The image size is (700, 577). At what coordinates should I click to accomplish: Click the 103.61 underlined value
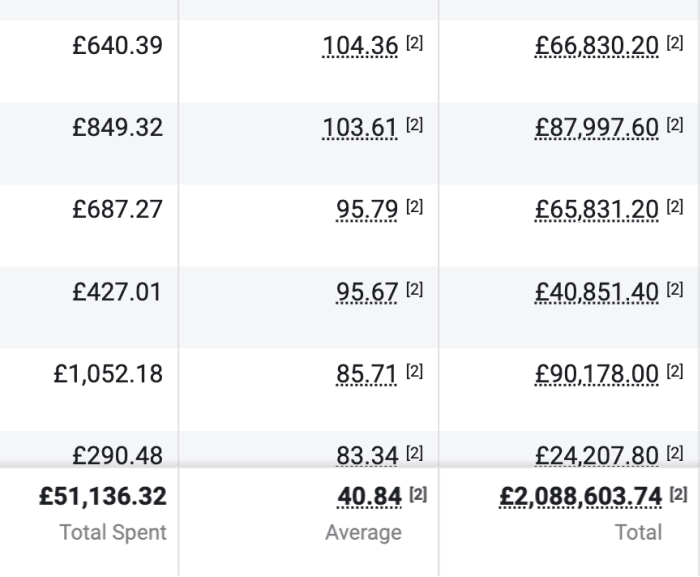(360, 128)
